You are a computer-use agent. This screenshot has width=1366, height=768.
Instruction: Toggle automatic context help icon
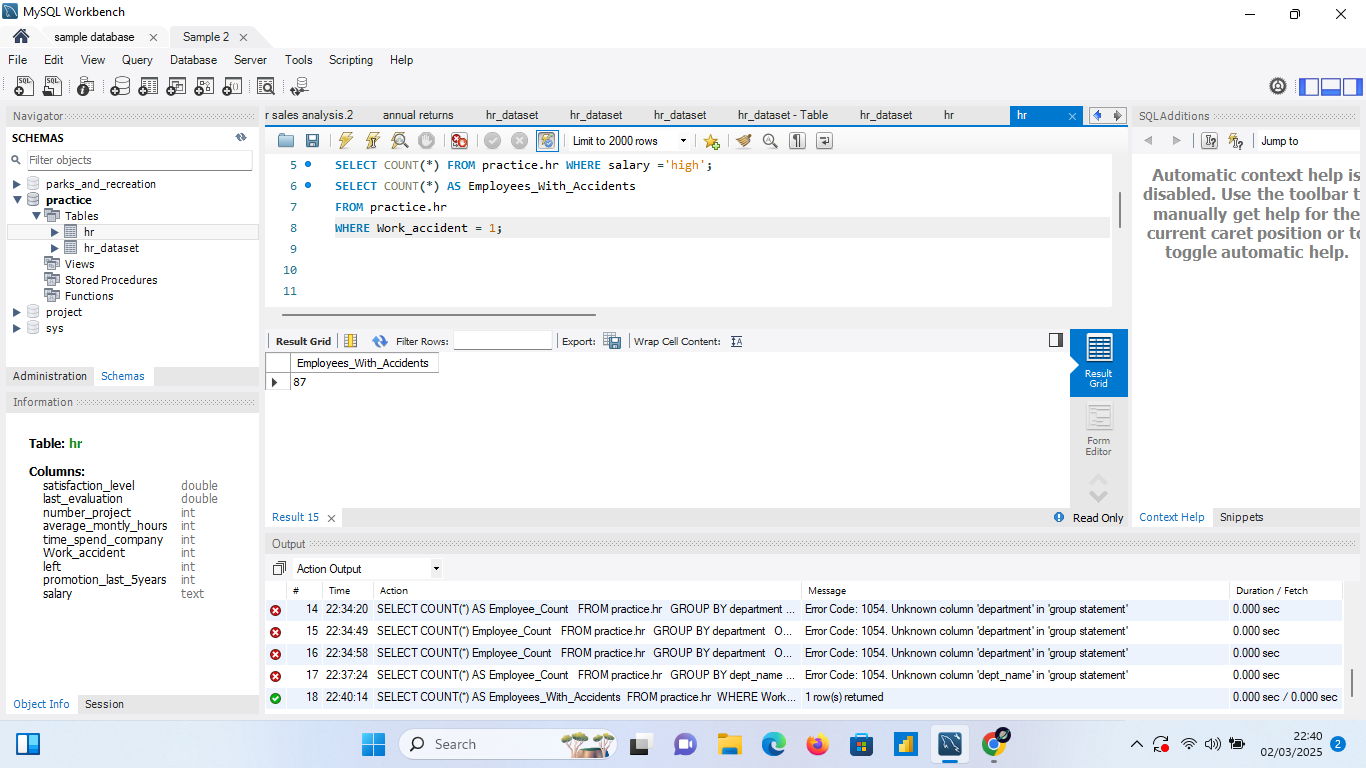(1236, 141)
